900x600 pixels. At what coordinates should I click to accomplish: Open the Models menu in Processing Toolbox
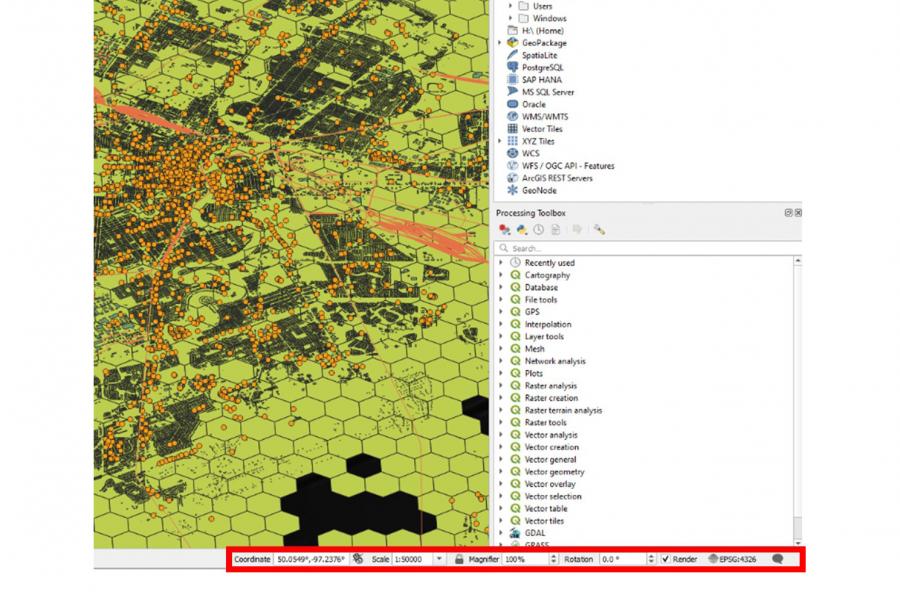pos(504,229)
